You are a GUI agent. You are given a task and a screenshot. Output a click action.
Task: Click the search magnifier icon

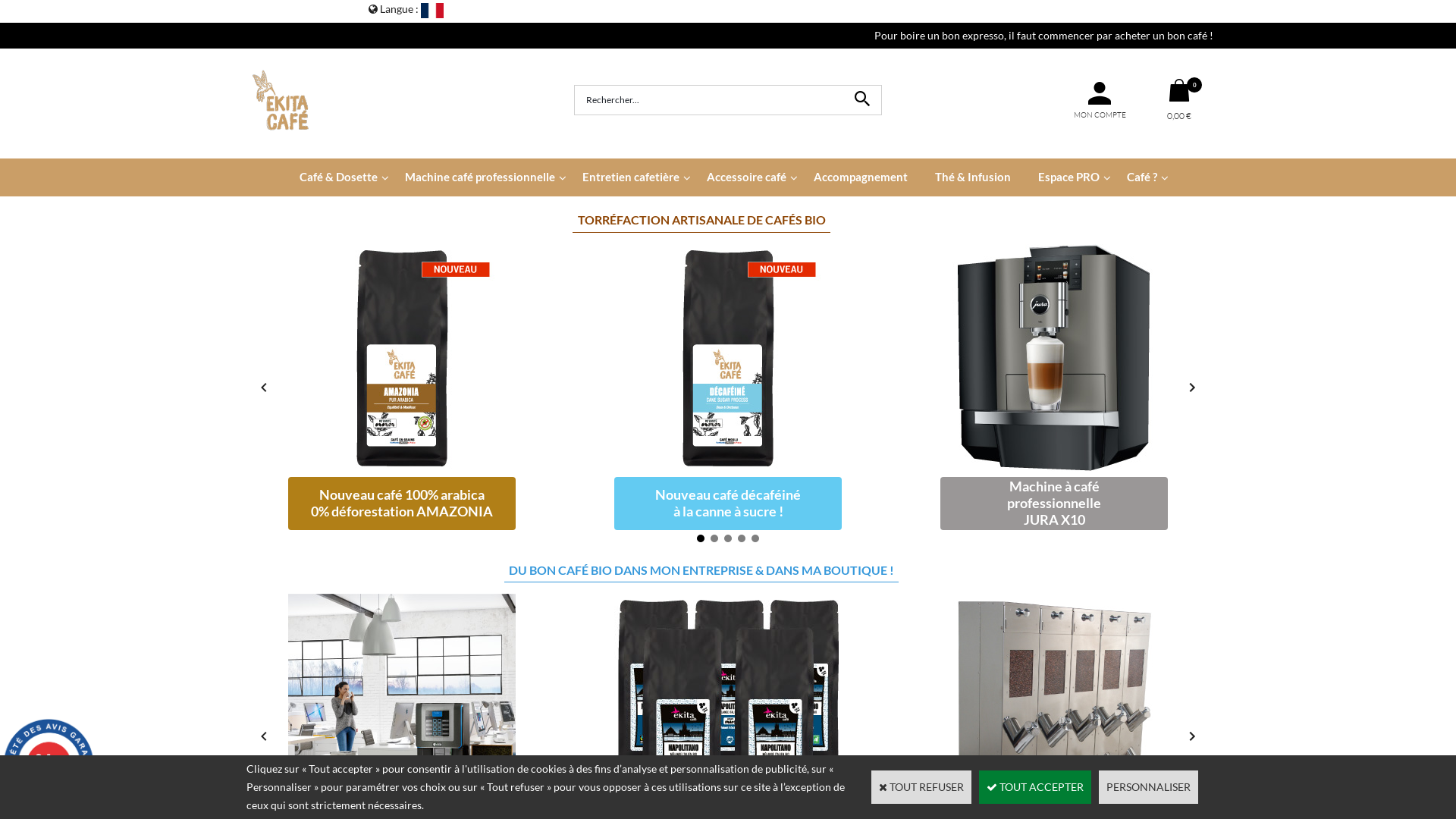861,99
